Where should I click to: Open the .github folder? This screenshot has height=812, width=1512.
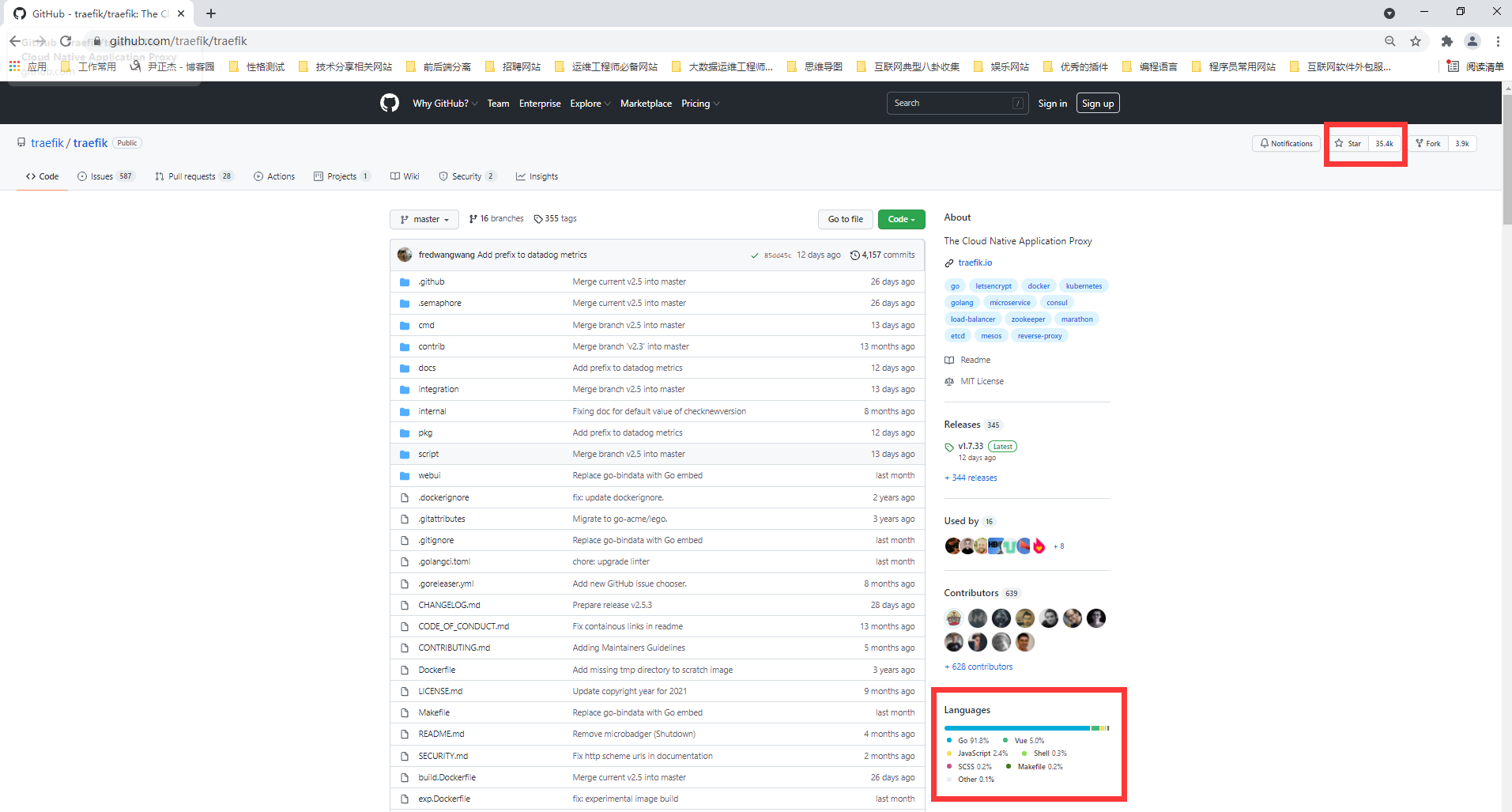pos(432,281)
